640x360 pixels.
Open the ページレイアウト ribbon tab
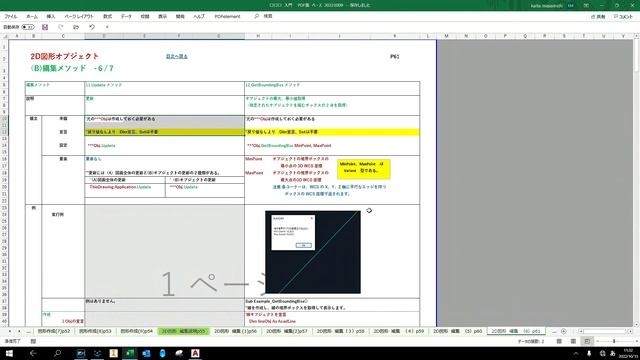[79, 16]
